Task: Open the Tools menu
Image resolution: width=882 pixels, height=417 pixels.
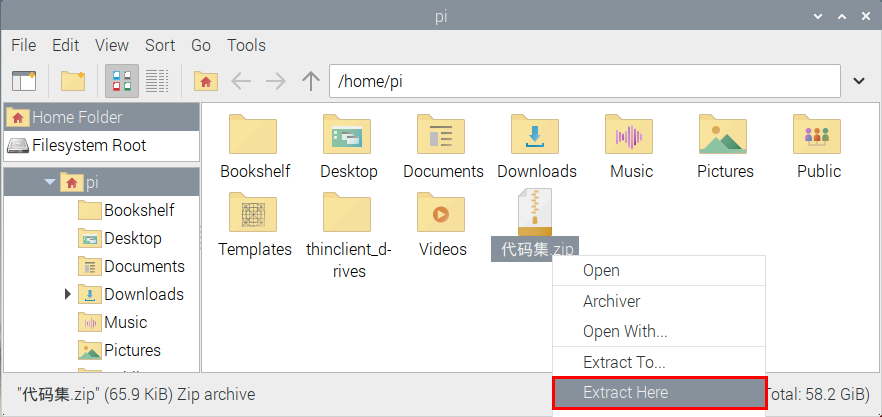Action: click(246, 45)
